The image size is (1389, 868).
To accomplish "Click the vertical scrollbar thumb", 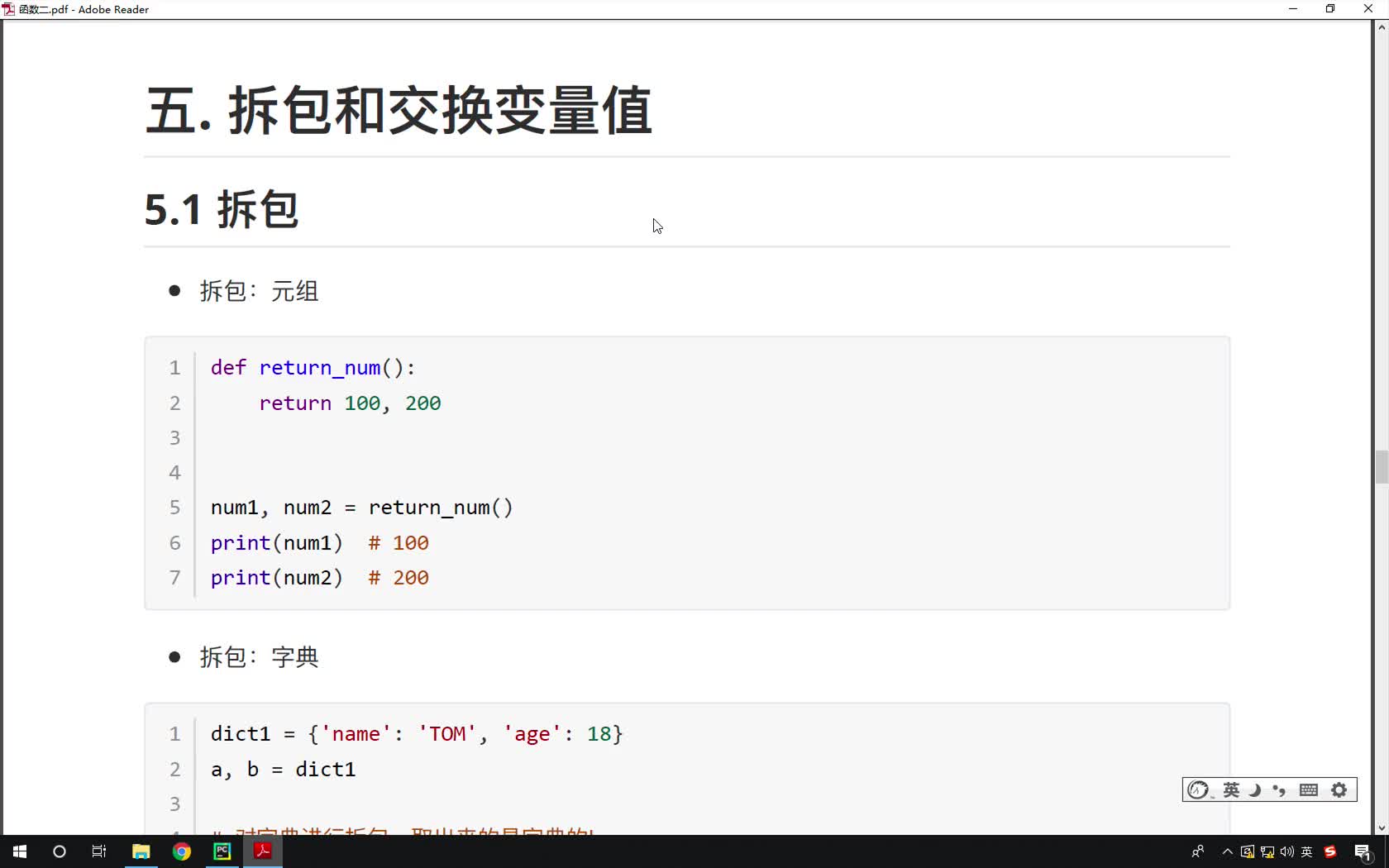I will coord(1382,467).
